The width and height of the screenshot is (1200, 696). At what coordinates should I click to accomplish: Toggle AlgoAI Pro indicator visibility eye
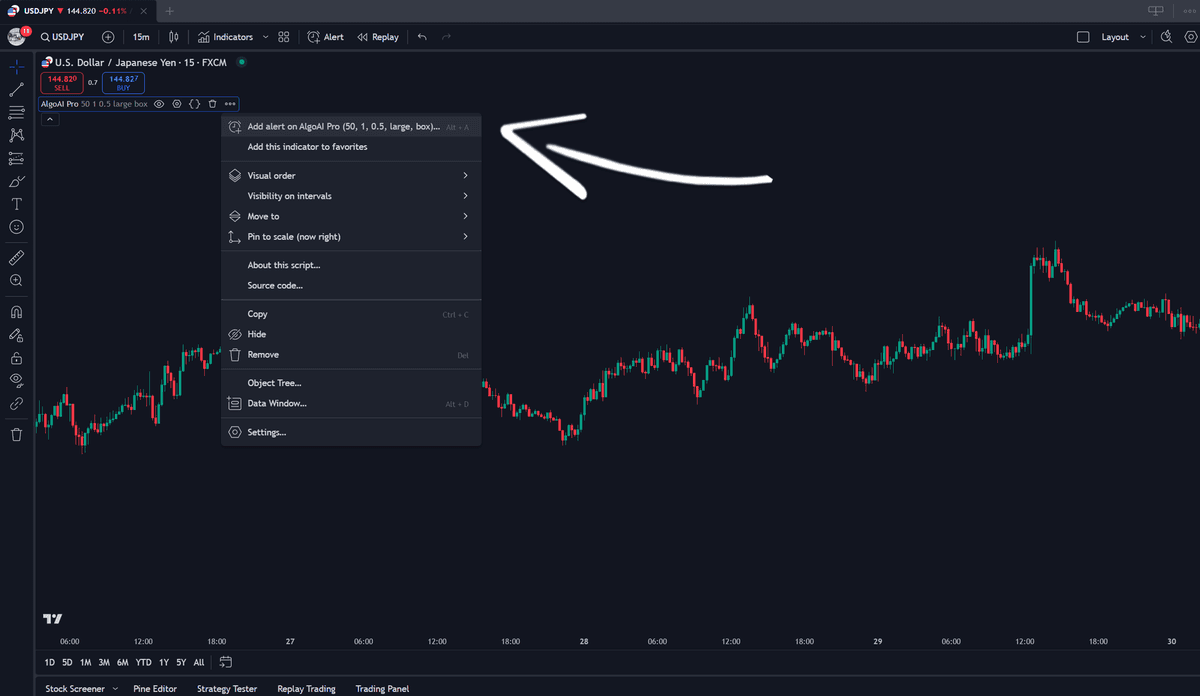(x=159, y=104)
